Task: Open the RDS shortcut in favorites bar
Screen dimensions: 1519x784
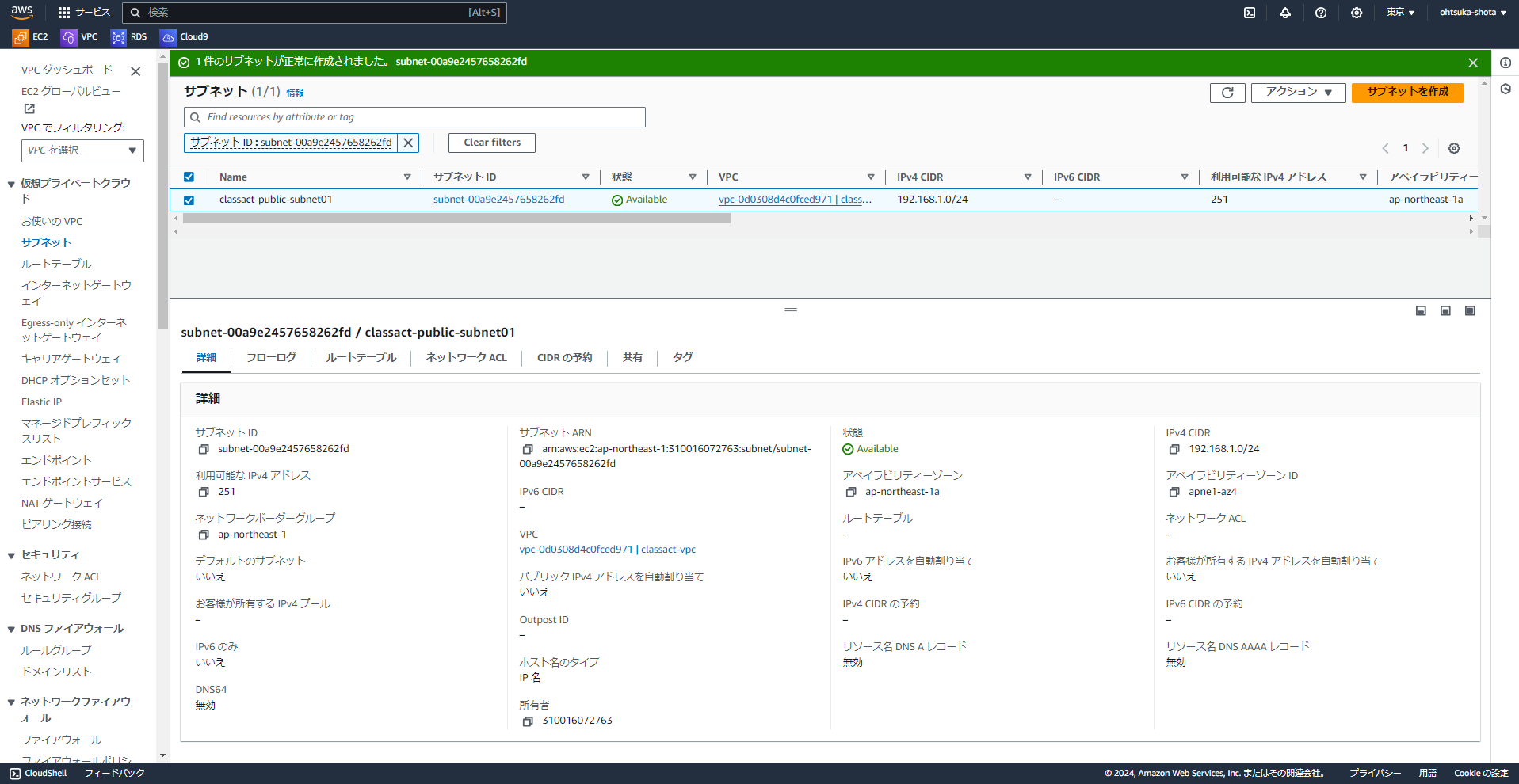Action: [x=129, y=37]
